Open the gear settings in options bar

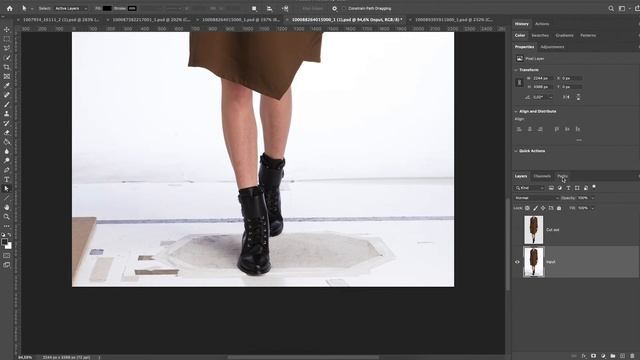[335, 8]
